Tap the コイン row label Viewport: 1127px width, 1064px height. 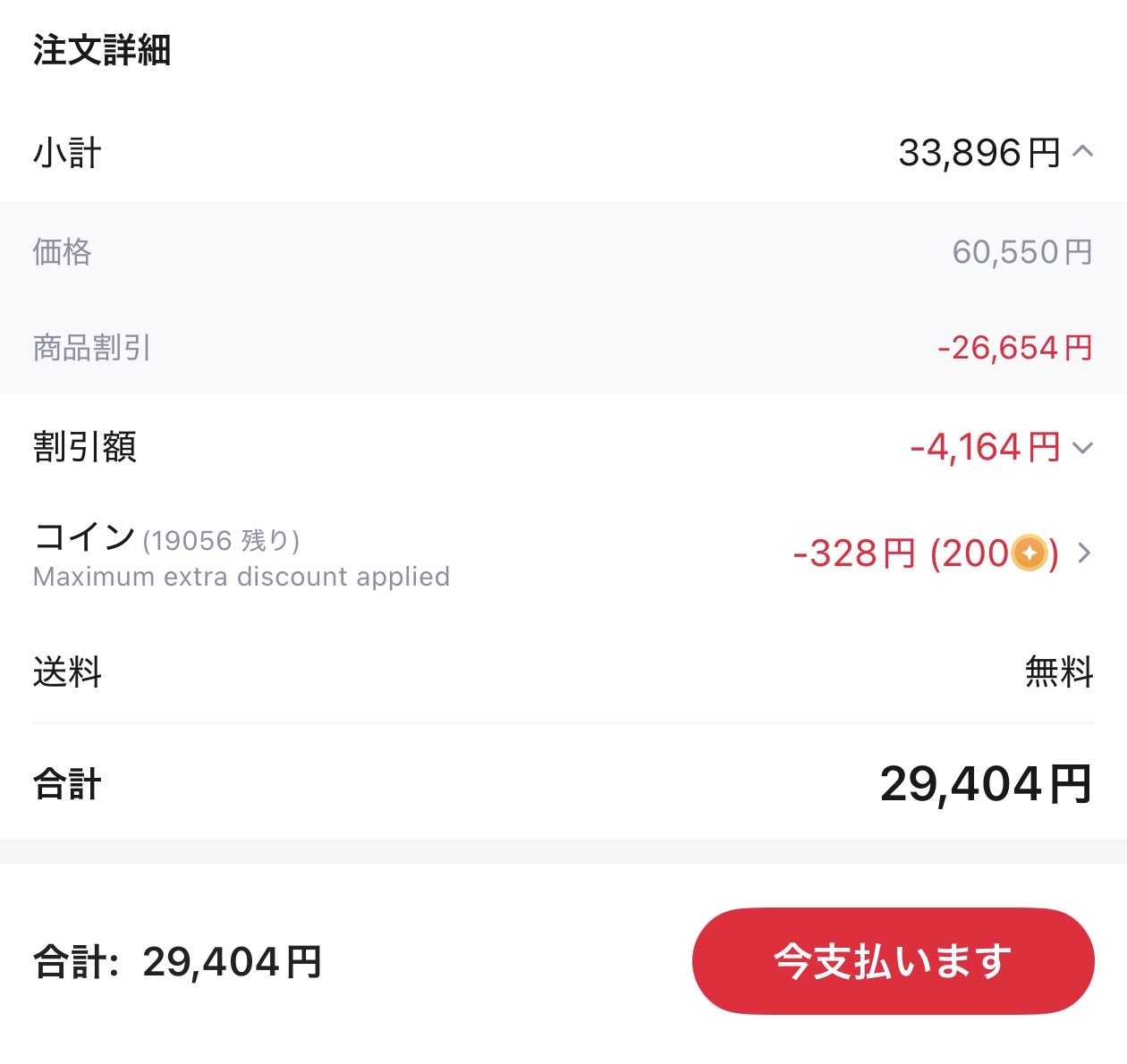tap(84, 537)
